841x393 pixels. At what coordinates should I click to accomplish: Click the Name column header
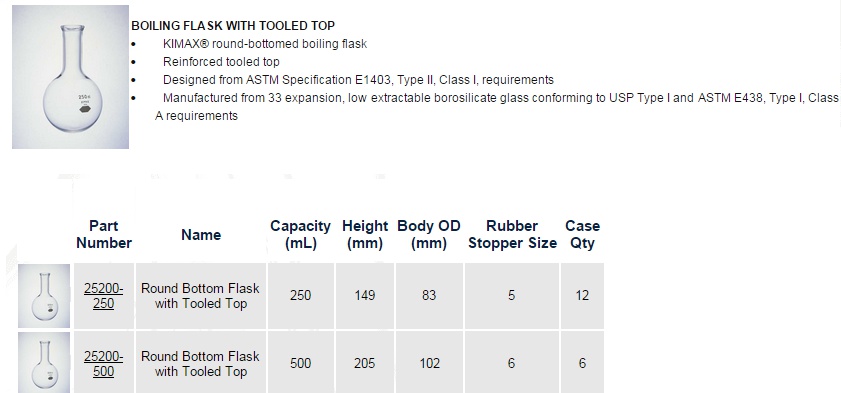coord(201,235)
